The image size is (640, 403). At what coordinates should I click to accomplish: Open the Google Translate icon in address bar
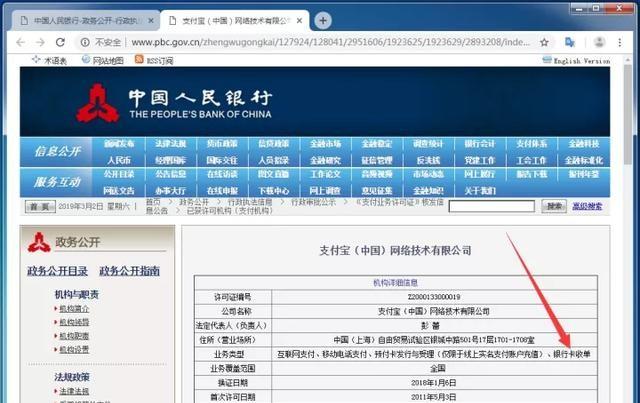coord(570,42)
